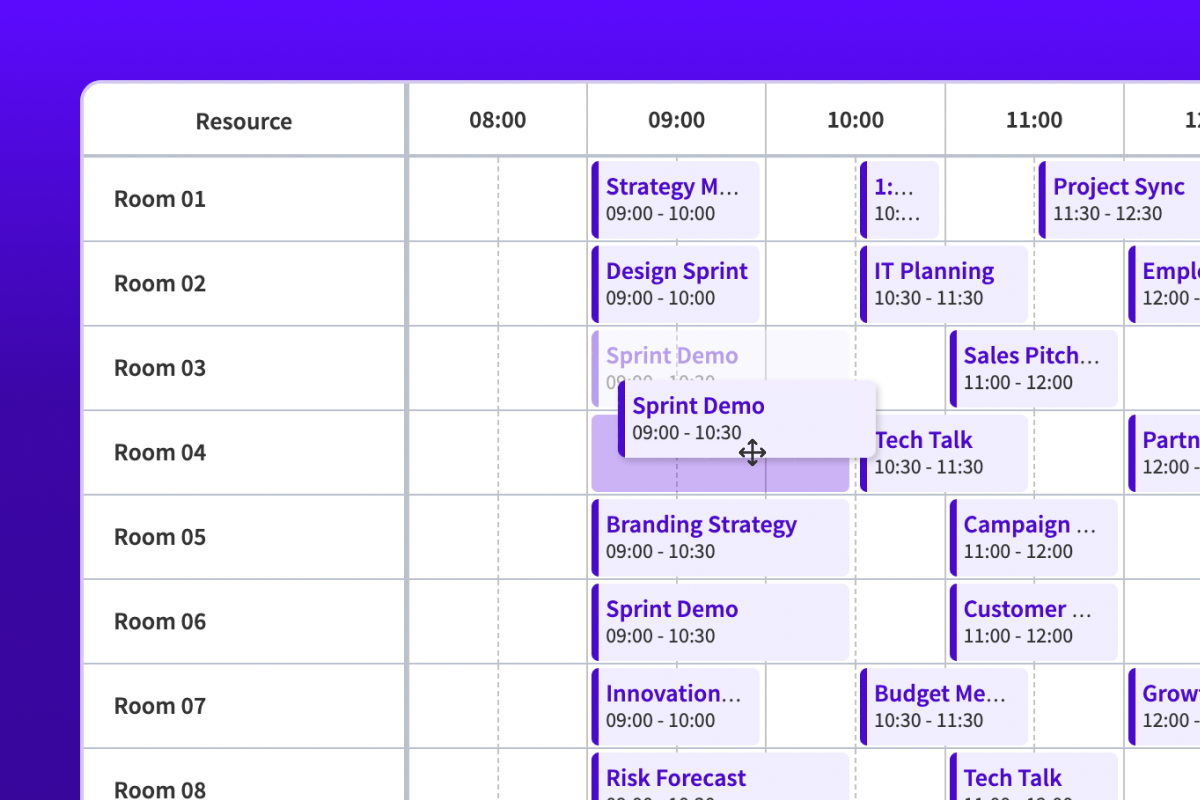The height and width of the screenshot is (800, 1200).
Task: Open the Customer event in Room 06
Action: [x=1033, y=621]
